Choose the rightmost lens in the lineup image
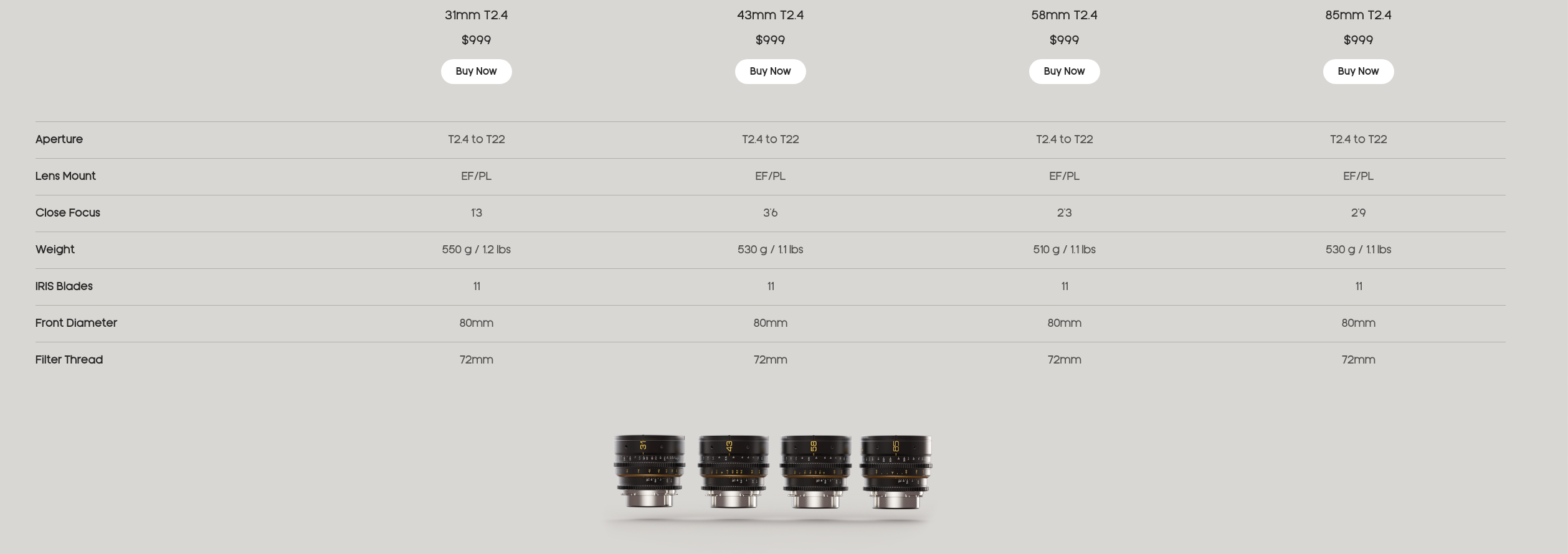1568x554 pixels. point(896,471)
